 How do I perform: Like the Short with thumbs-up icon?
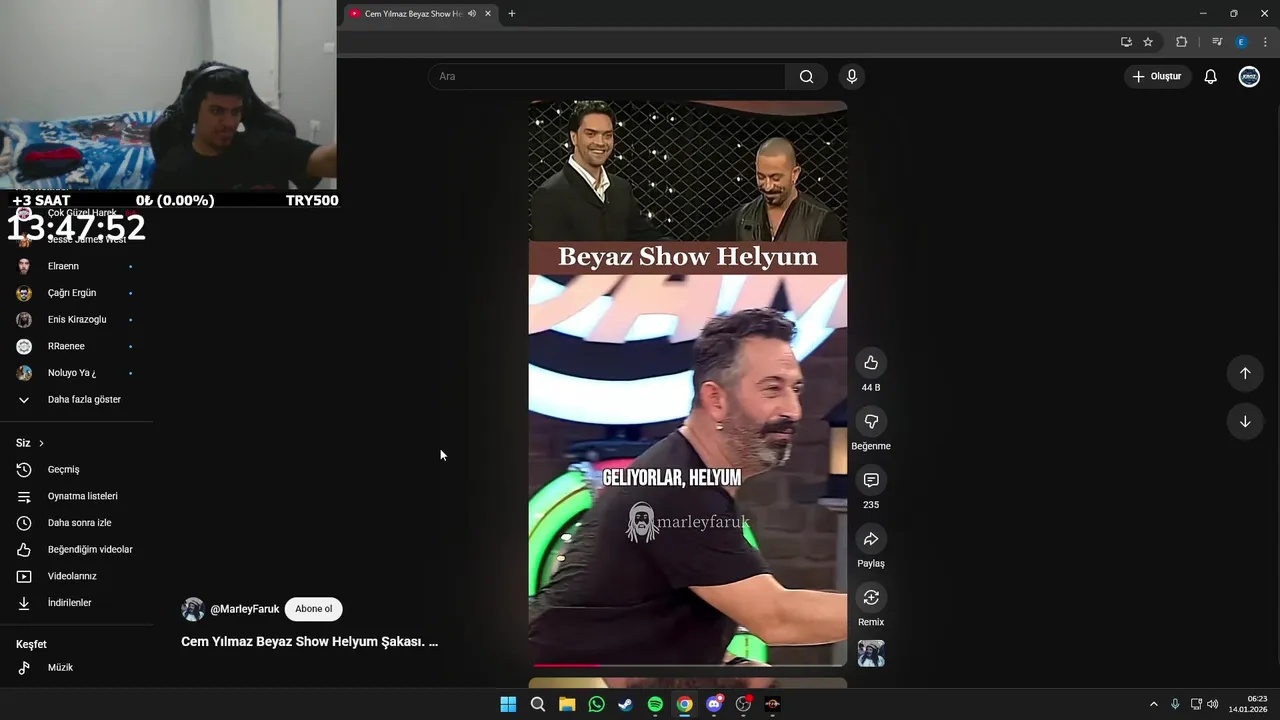click(x=871, y=363)
